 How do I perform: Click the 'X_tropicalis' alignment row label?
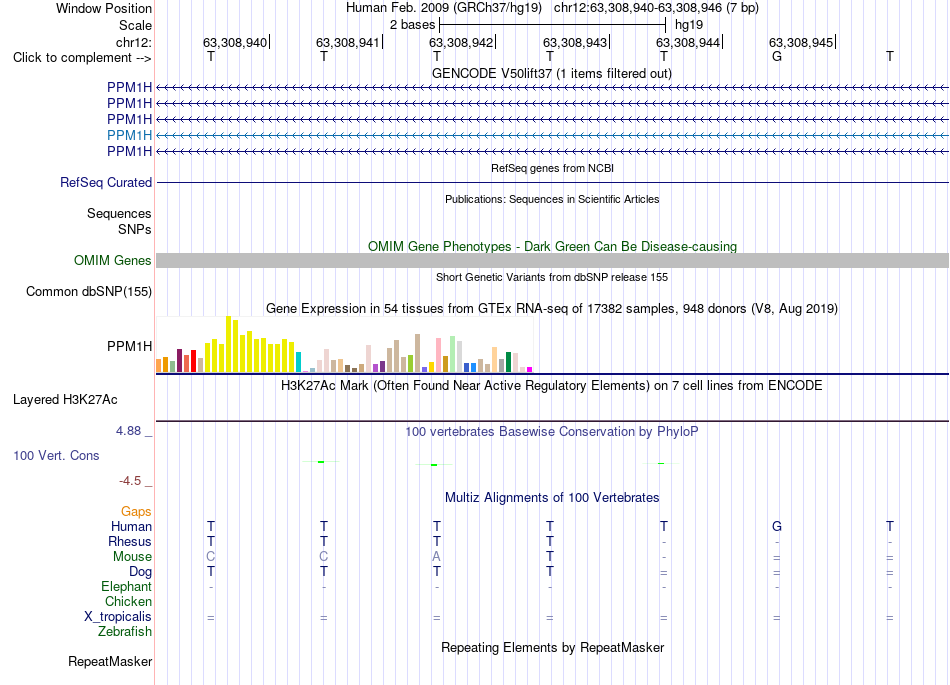click(x=118, y=617)
